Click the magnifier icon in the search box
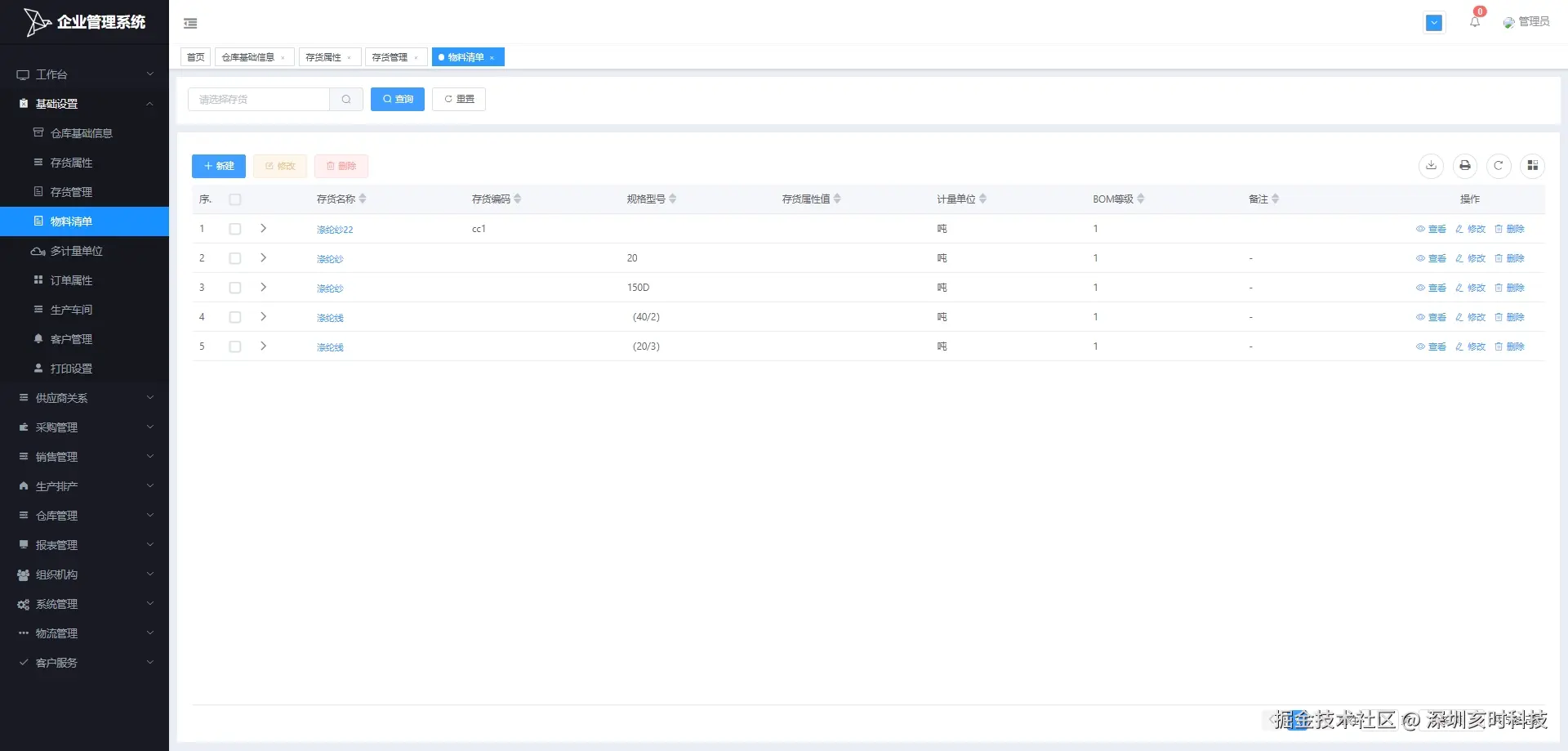Viewport: 1568px width, 751px height. point(346,100)
